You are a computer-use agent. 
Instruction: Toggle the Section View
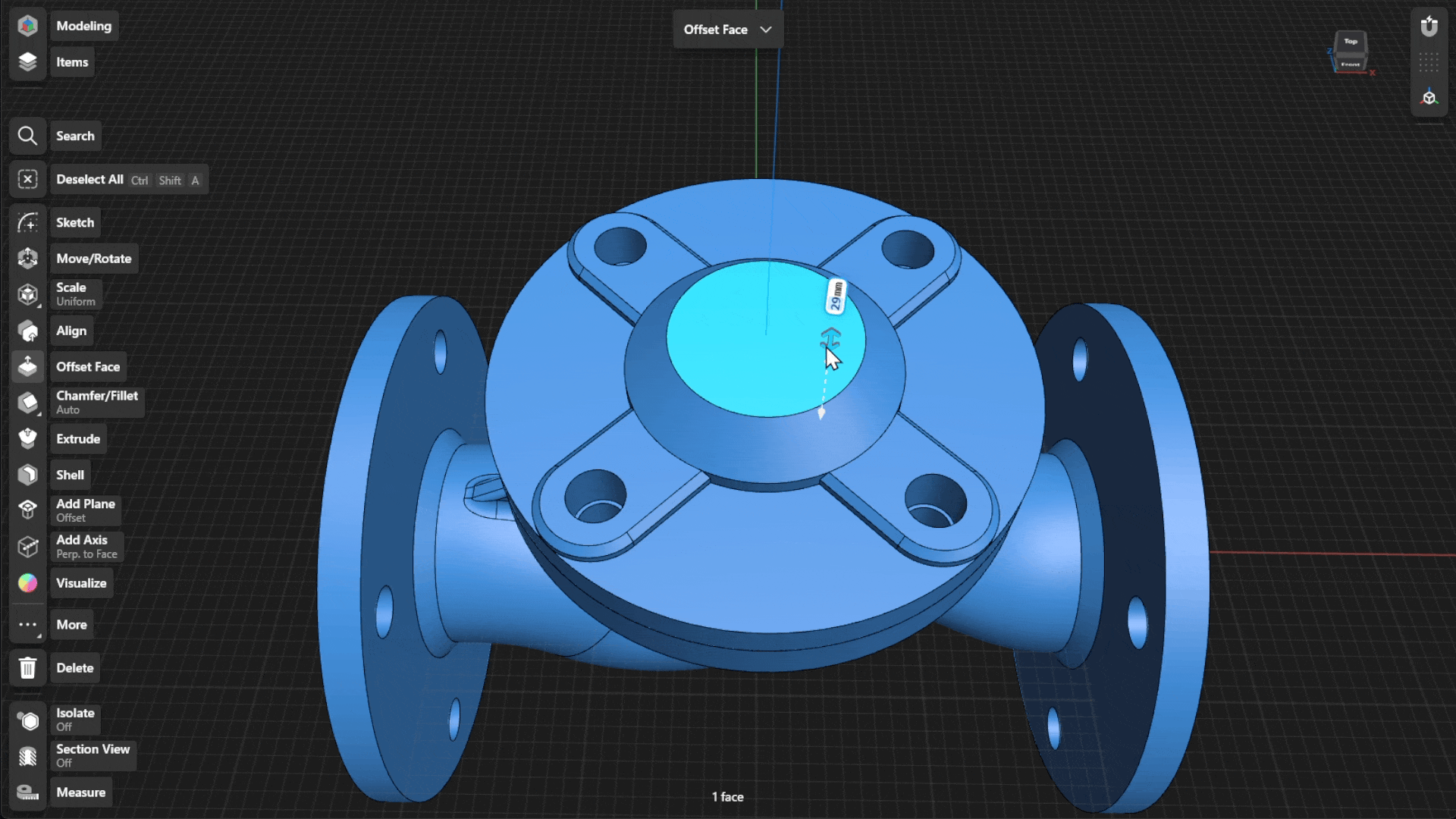click(92, 755)
